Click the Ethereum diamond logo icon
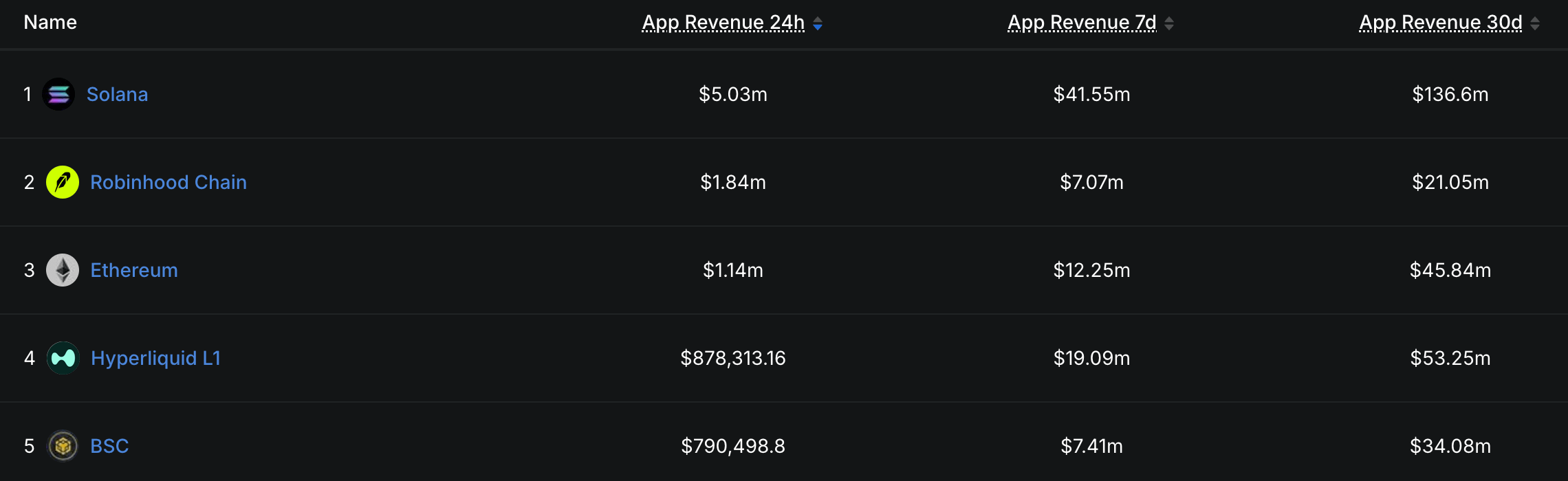 click(63, 270)
